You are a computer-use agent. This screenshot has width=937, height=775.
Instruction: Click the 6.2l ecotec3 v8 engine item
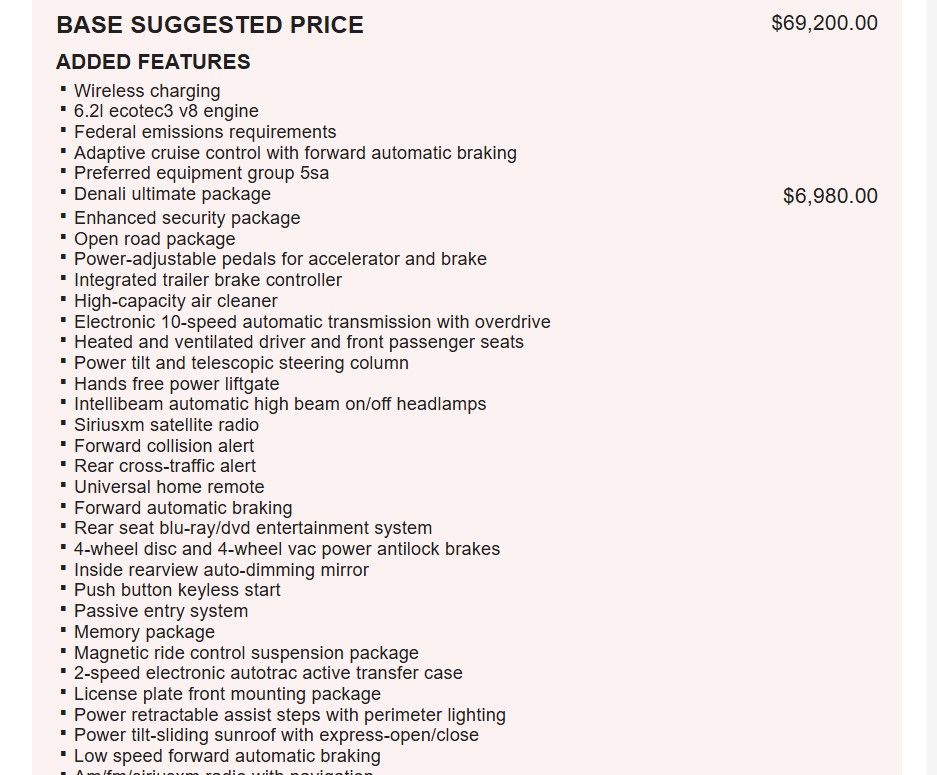pyautogui.click(x=166, y=111)
